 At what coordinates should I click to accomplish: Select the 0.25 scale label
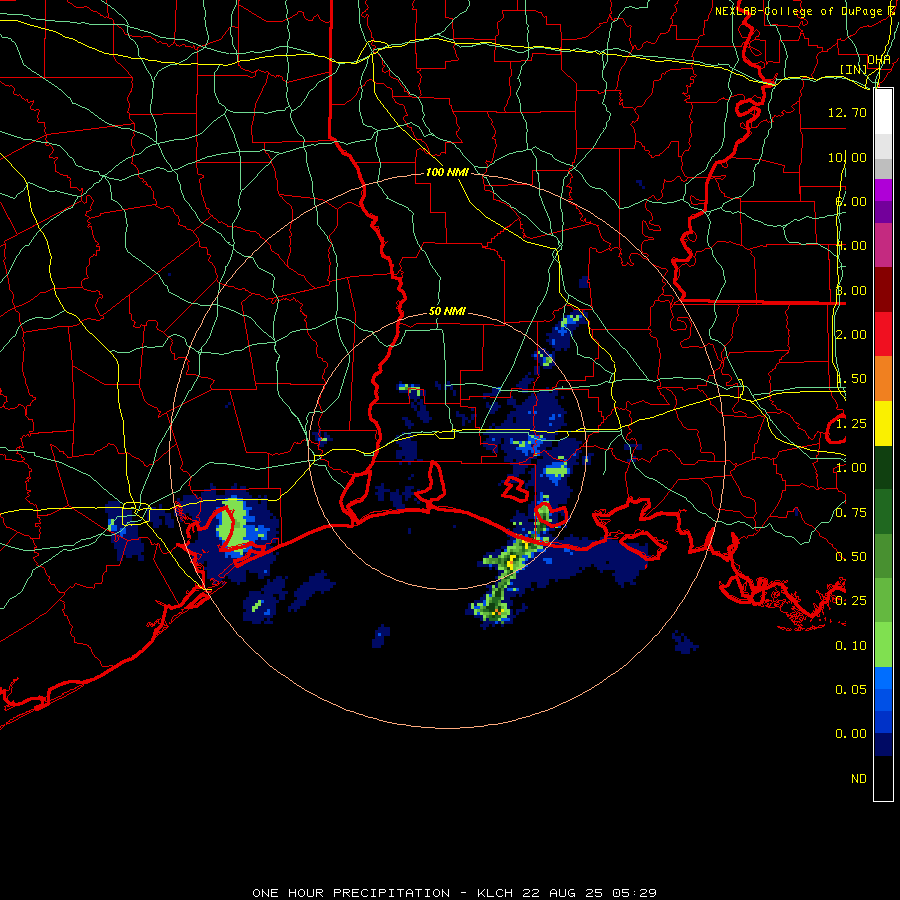tap(851, 601)
